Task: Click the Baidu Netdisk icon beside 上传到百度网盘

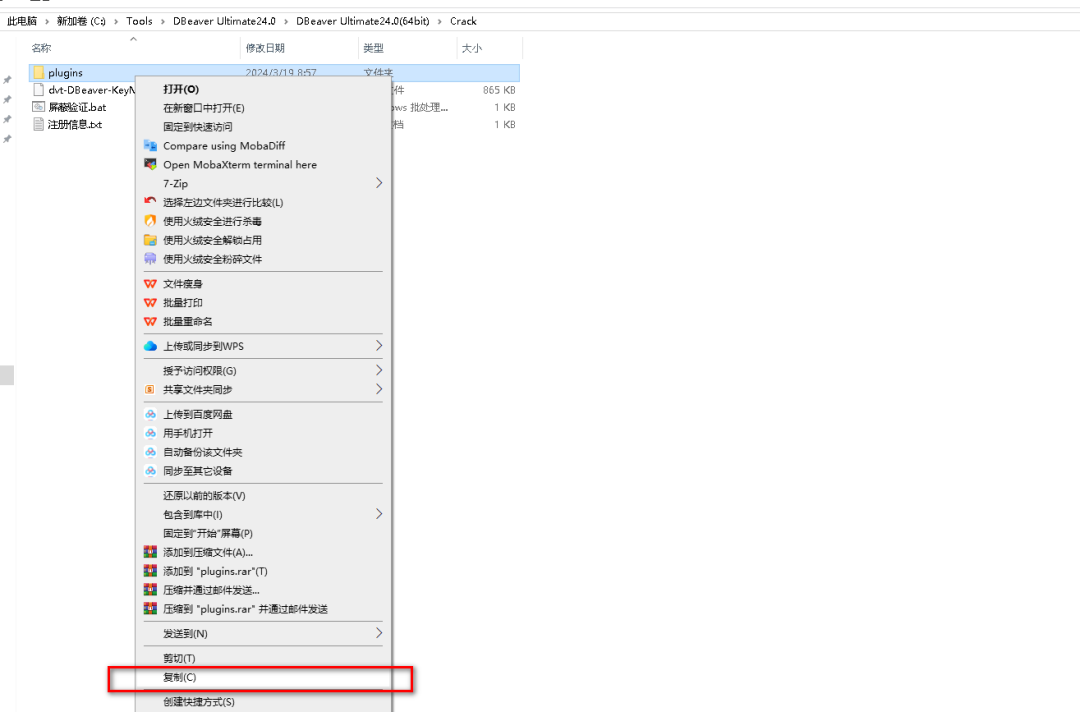Action: click(x=150, y=414)
